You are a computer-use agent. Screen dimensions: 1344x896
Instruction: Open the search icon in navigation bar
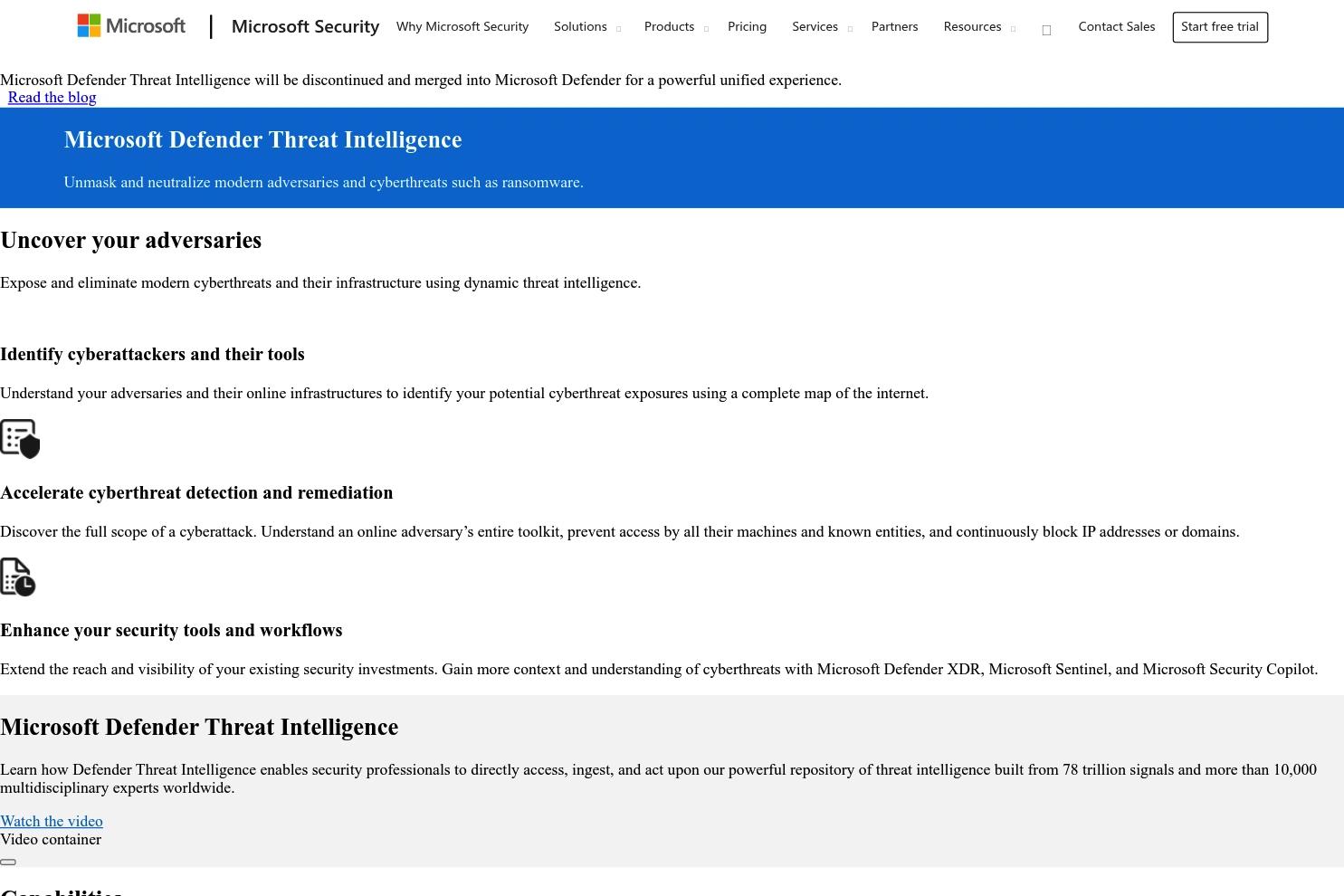tap(1046, 30)
